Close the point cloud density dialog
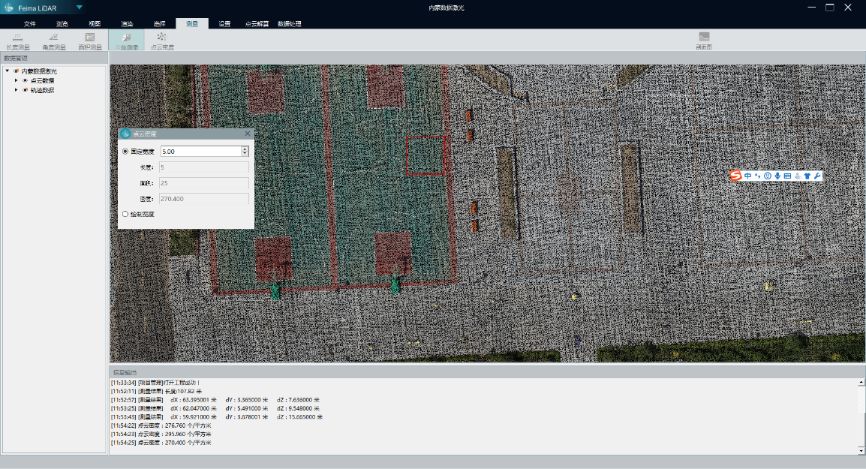 (247, 133)
